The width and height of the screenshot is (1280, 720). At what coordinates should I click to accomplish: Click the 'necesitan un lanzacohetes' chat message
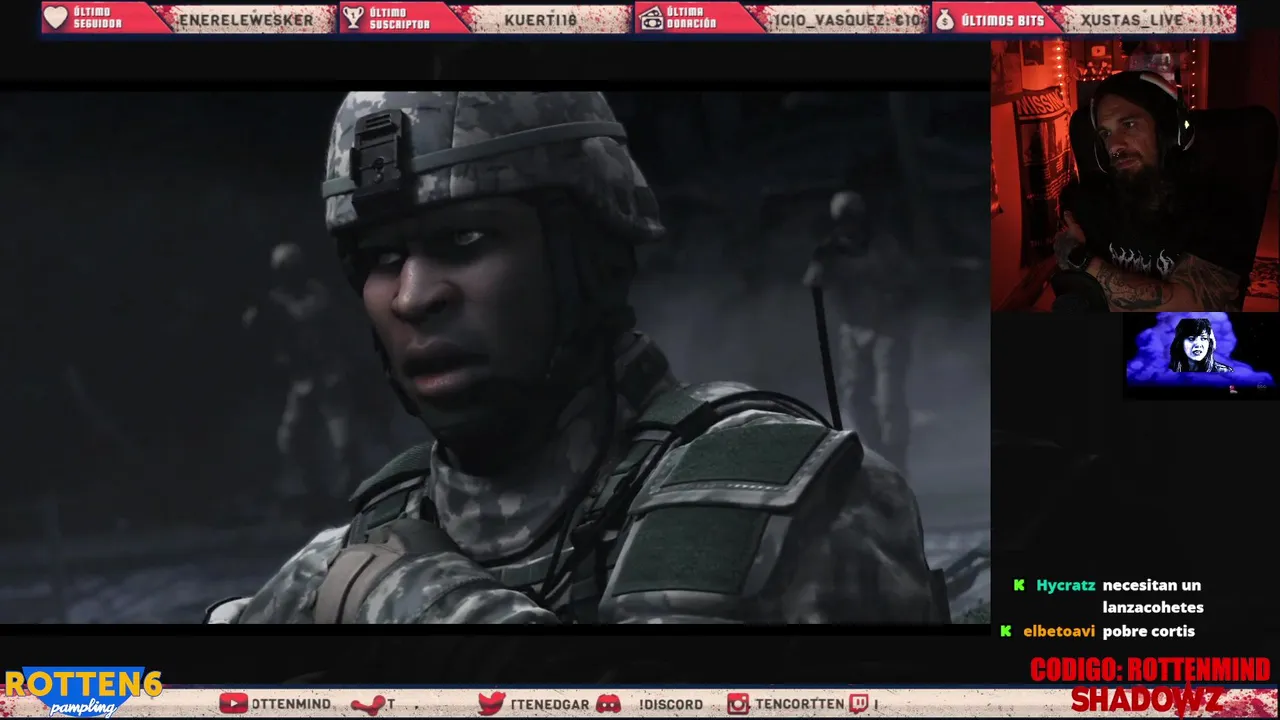[x=1153, y=596]
